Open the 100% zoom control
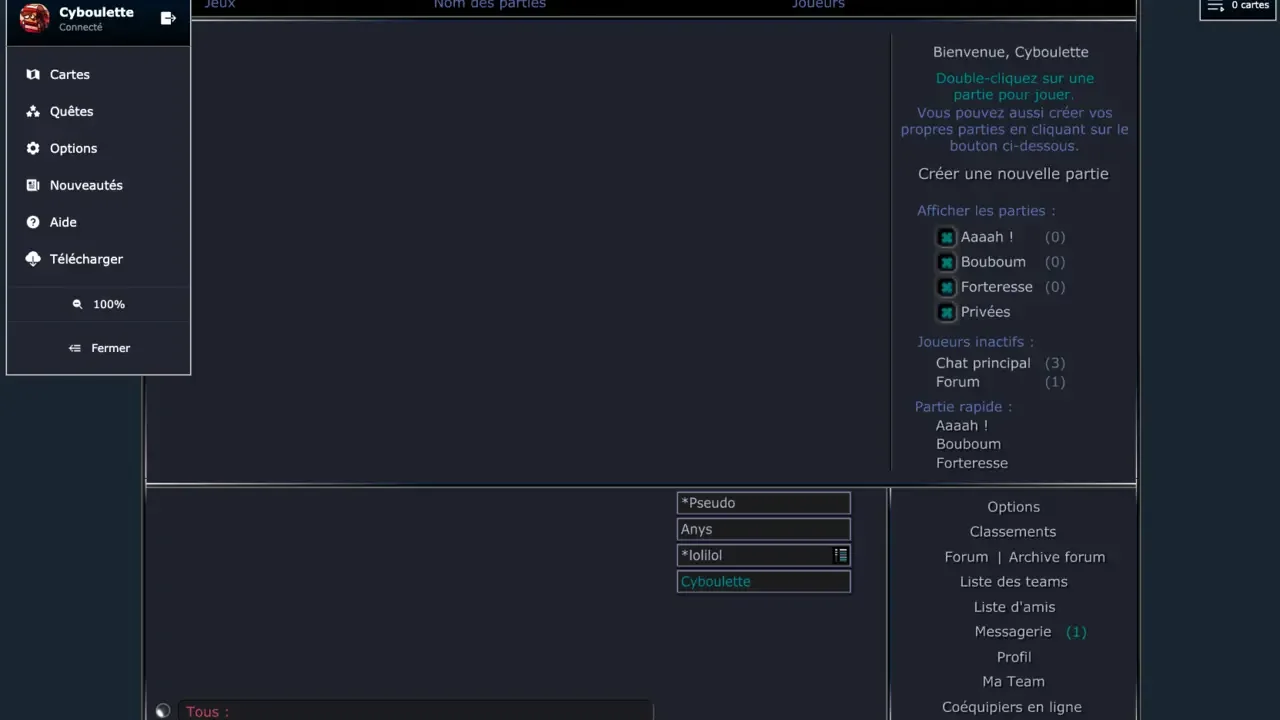Viewport: 1280px width, 720px height. 98,304
